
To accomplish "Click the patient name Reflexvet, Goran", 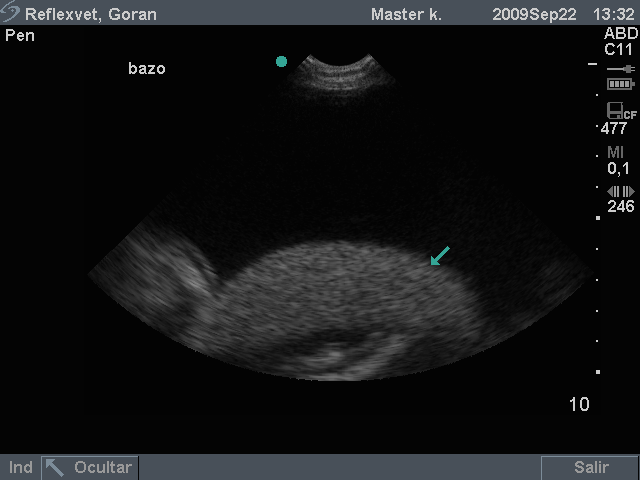I will point(91,14).
